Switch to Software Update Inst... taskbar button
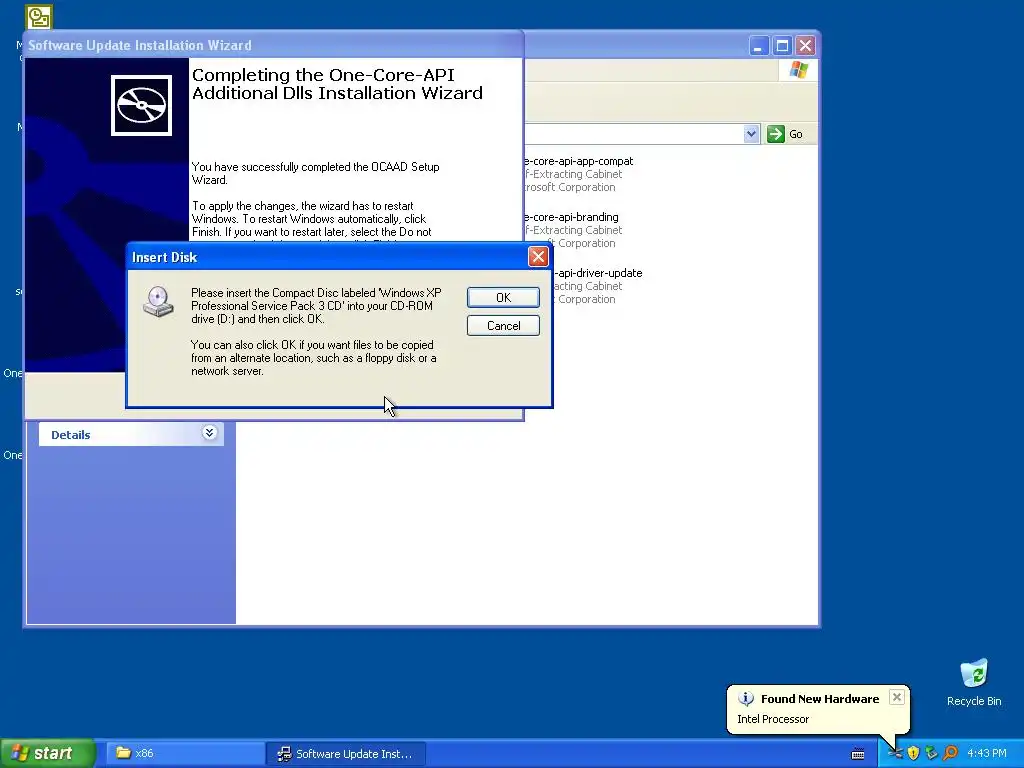Viewport: 1024px width, 768px height. coord(346,754)
